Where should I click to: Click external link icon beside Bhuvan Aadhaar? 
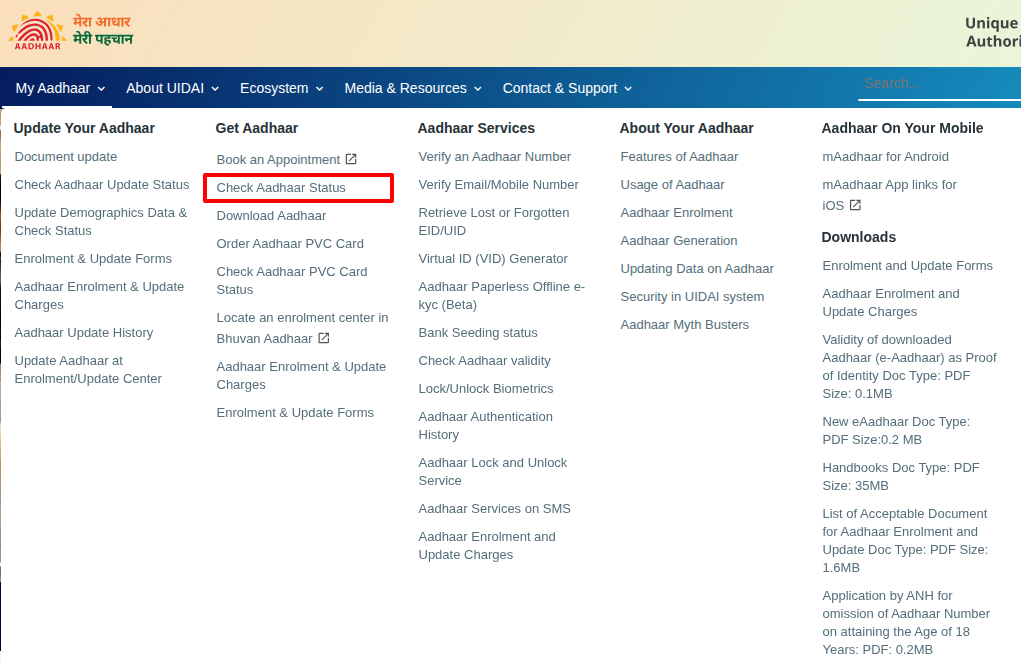324,338
